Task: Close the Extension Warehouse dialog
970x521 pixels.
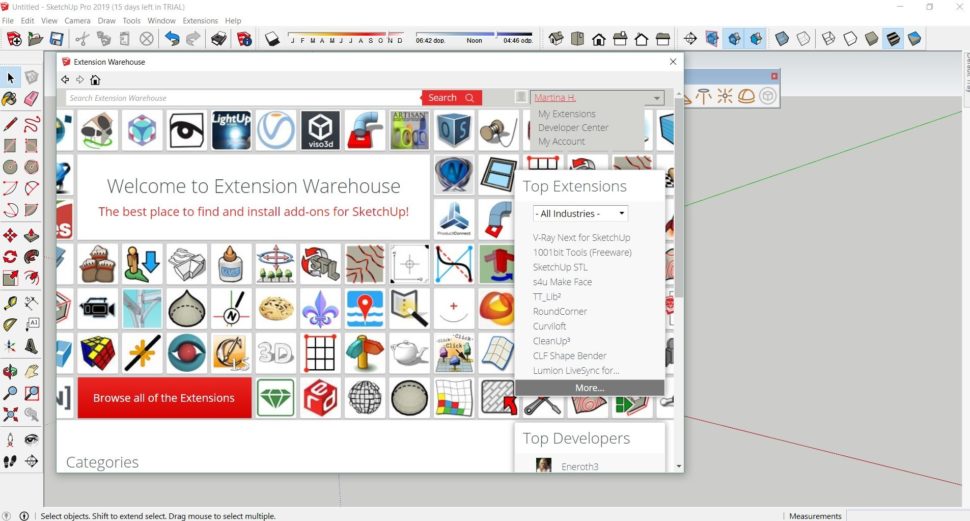Action: pyautogui.click(x=673, y=62)
